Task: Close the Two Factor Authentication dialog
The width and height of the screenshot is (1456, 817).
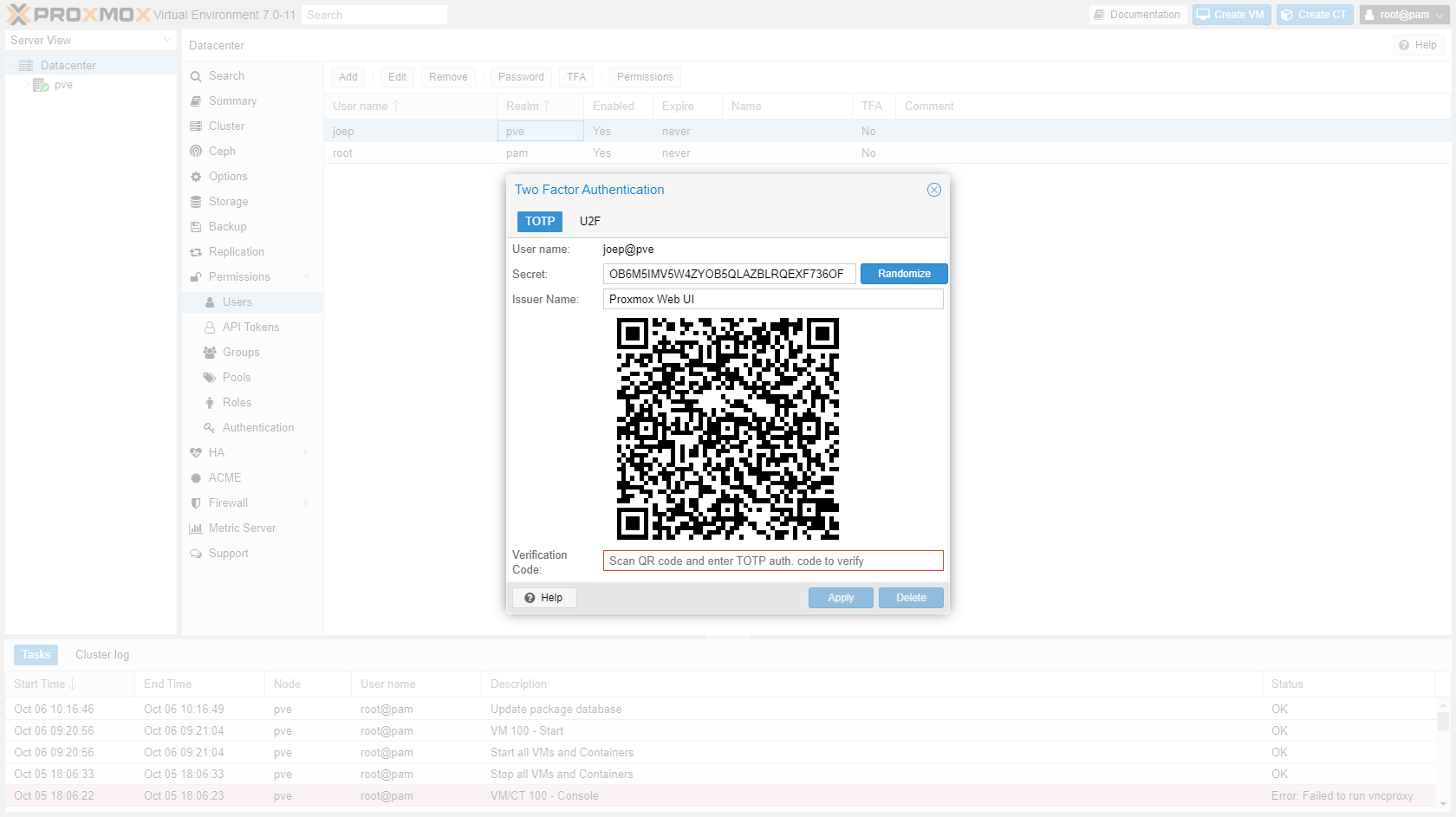Action: click(934, 190)
